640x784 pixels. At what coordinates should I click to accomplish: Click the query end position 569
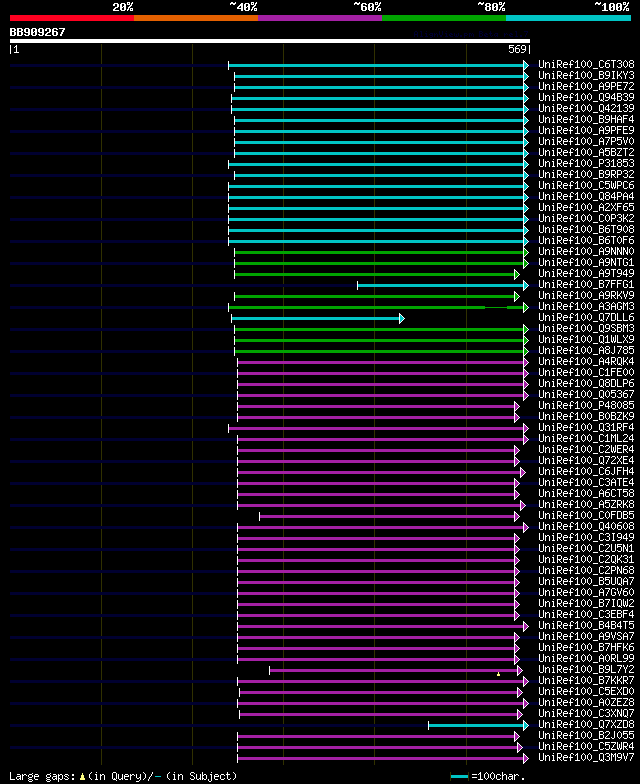click(x=518, y=49)
